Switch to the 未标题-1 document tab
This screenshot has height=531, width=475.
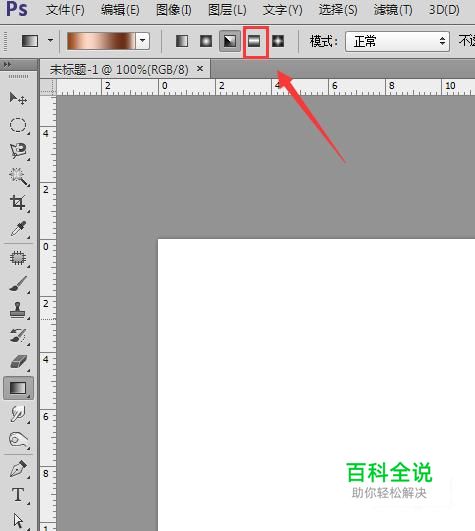[119, 69]
